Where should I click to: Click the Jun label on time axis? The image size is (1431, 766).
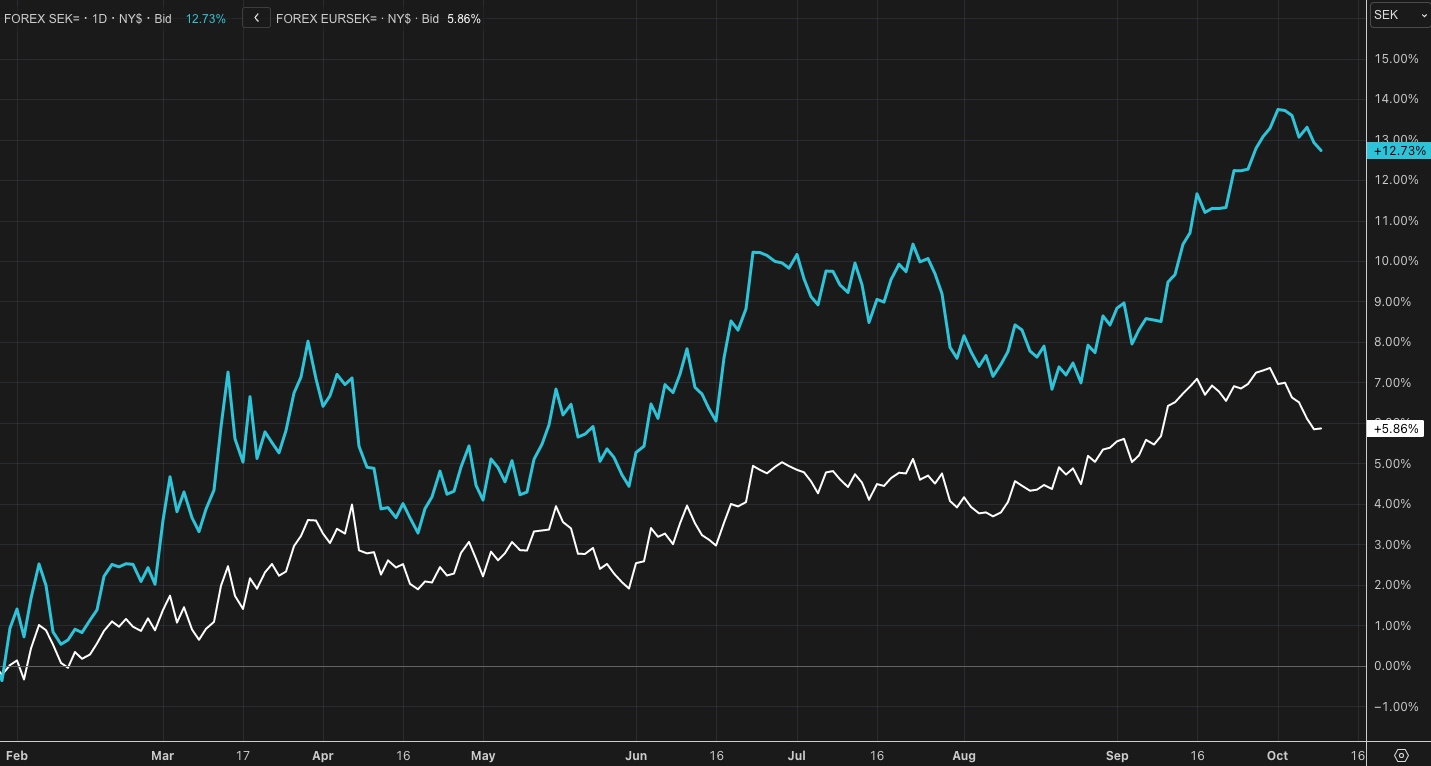637,756
